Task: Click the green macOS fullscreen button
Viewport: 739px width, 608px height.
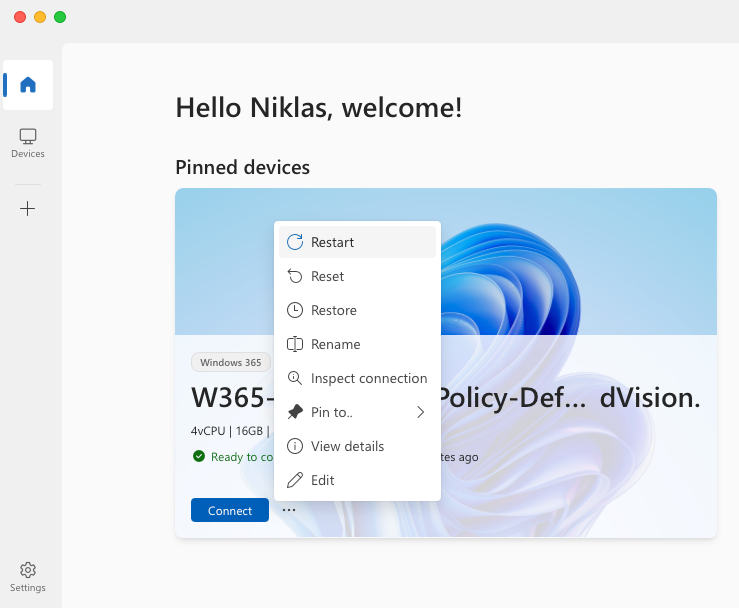Action: pyautogui.click(x=60, y=17)
